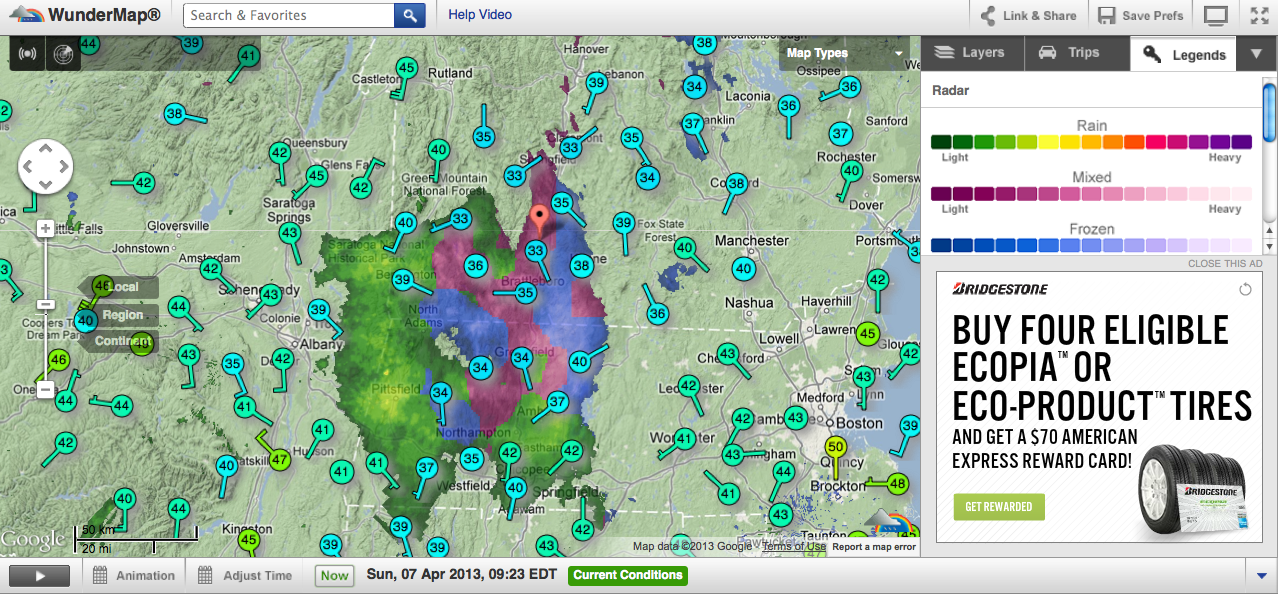
Task: Click the map zoom in plus button
Action: click(x=45, y=228)
